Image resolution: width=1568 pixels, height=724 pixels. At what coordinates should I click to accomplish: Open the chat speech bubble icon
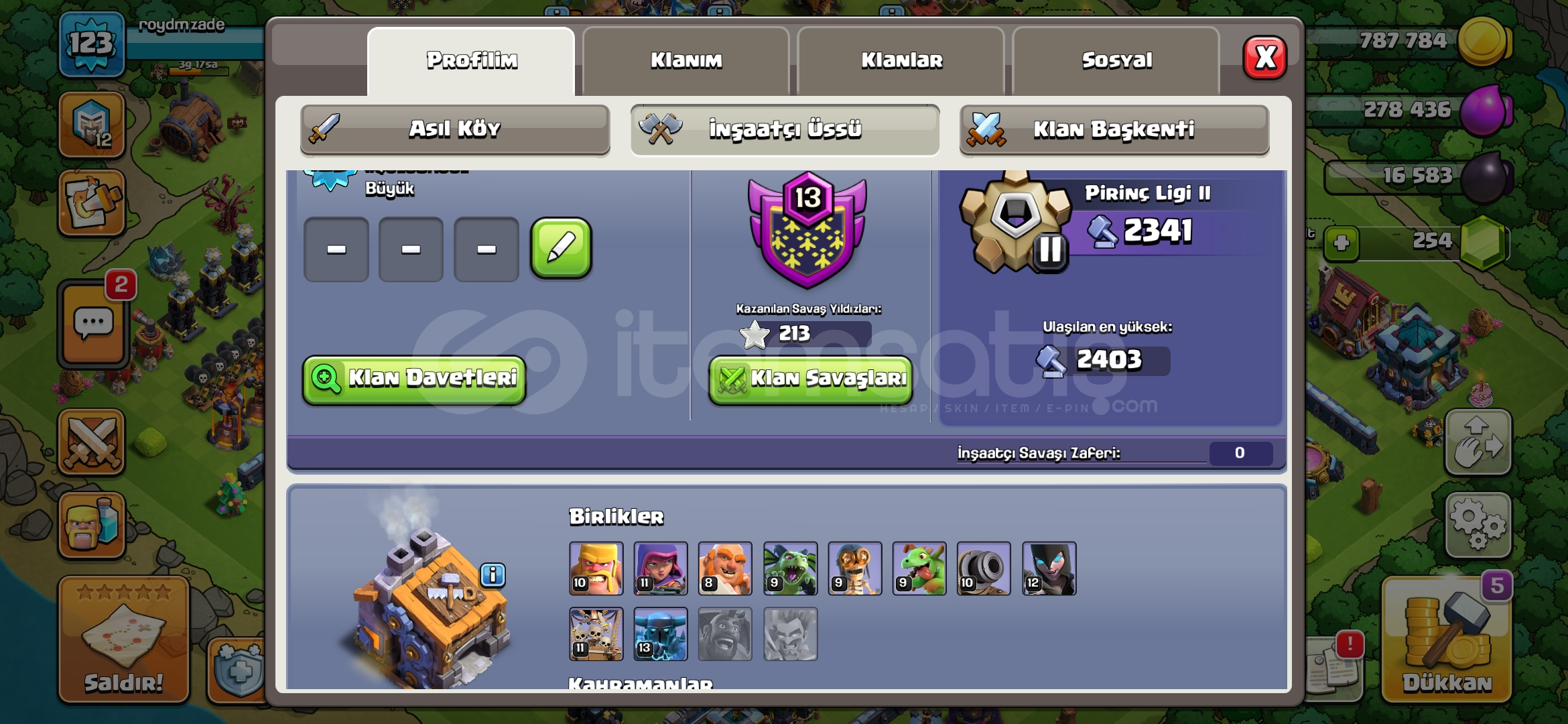[x=92, y=324]
